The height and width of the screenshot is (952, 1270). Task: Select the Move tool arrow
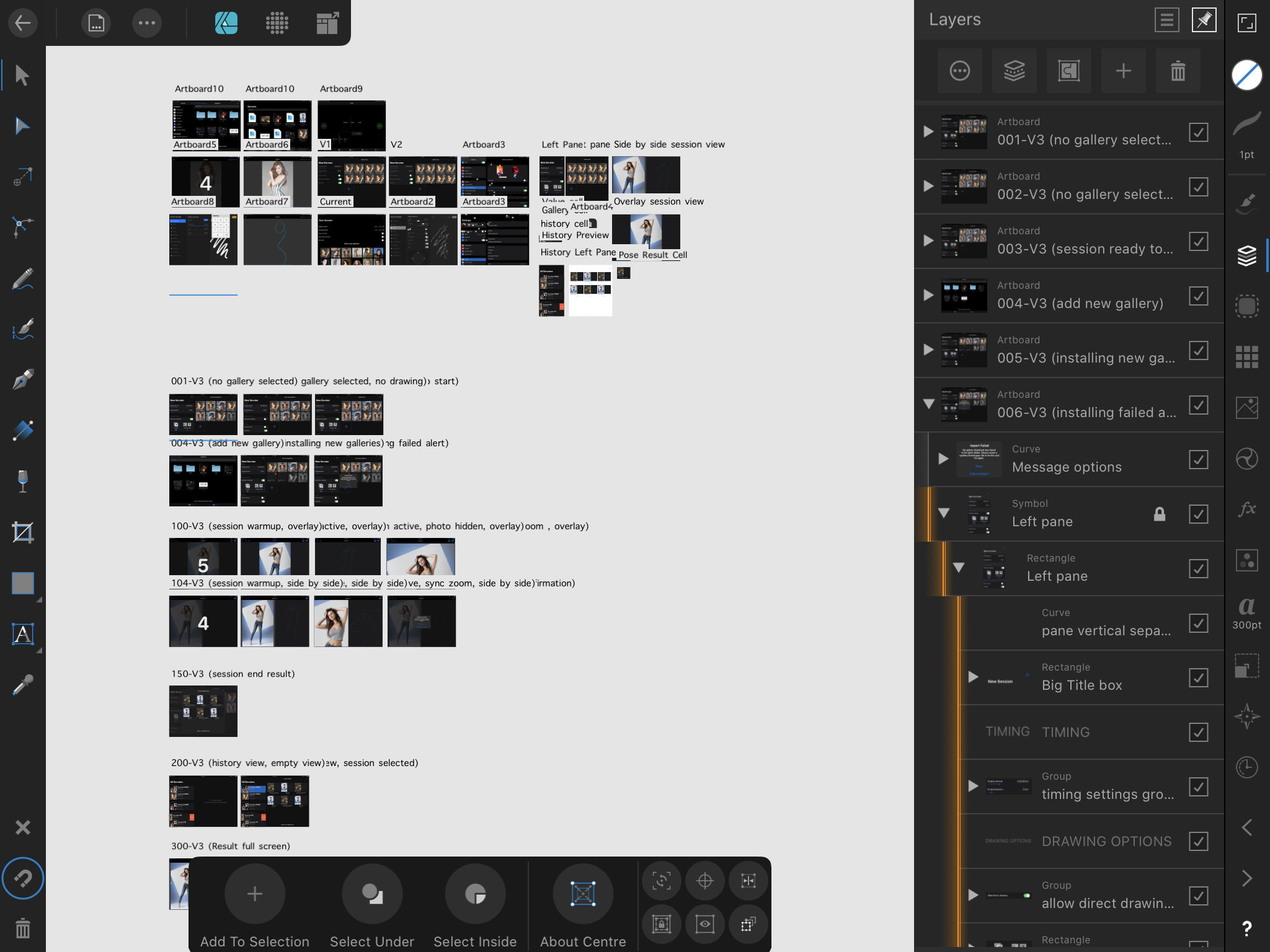(22, 75)
